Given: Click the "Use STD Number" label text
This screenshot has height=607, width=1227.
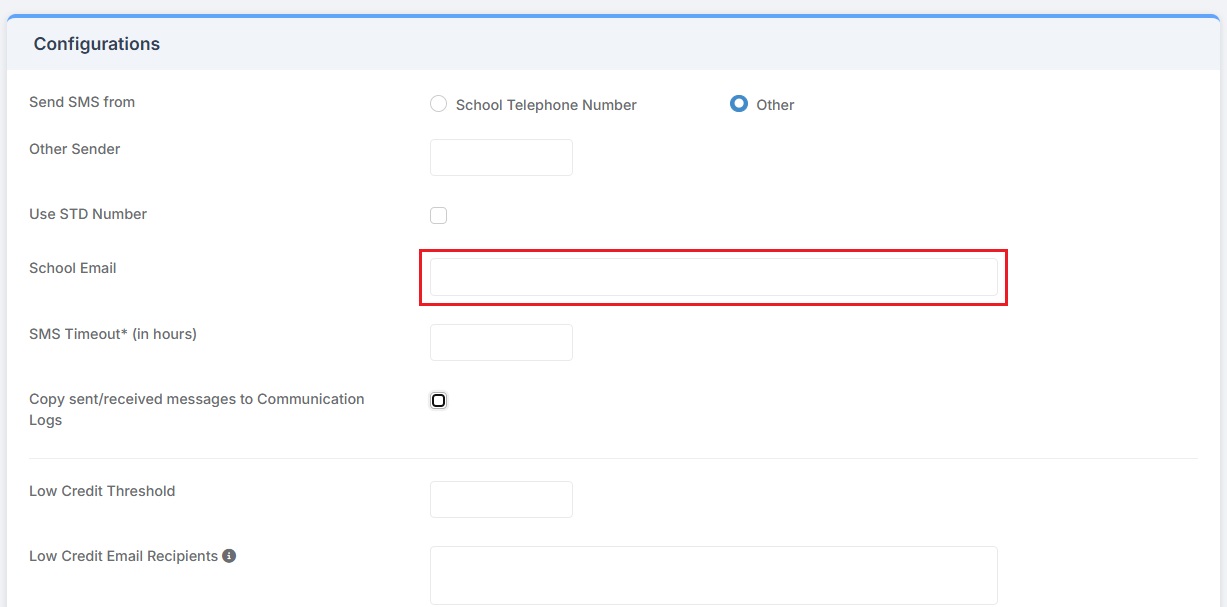Looking at the screenshot, I should click(x=88, y=214).
